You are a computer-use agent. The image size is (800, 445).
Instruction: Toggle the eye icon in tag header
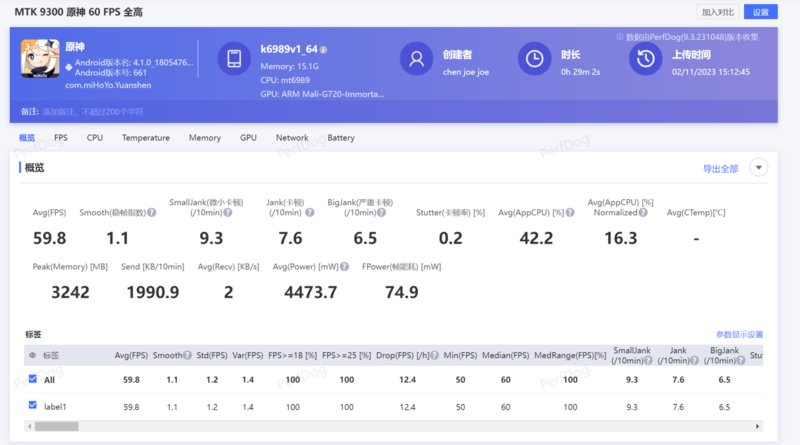[x=32, y=355]
